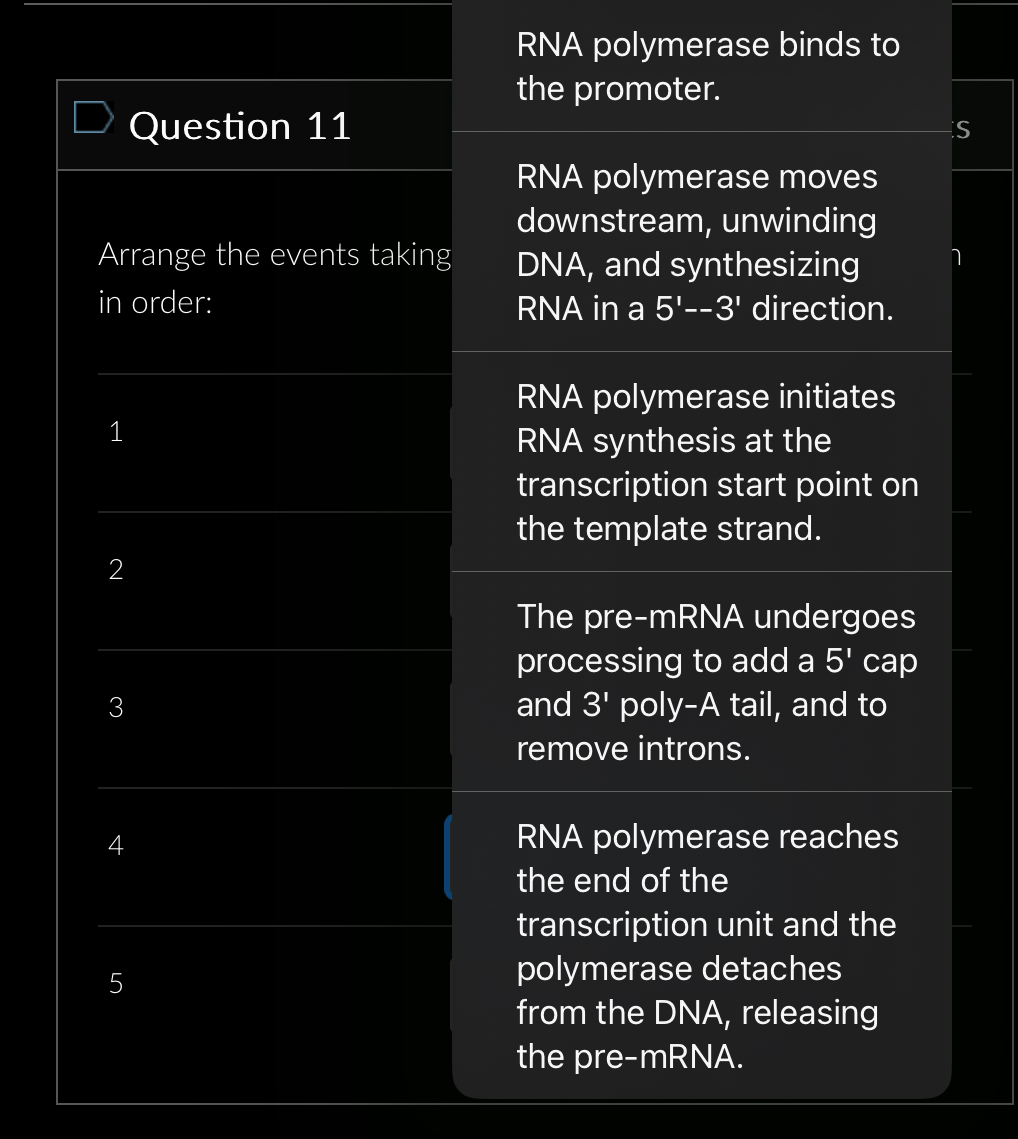
Task: Pick 'RNA polymerase initiates RNA synthesis' option
Action: point(702,462)
